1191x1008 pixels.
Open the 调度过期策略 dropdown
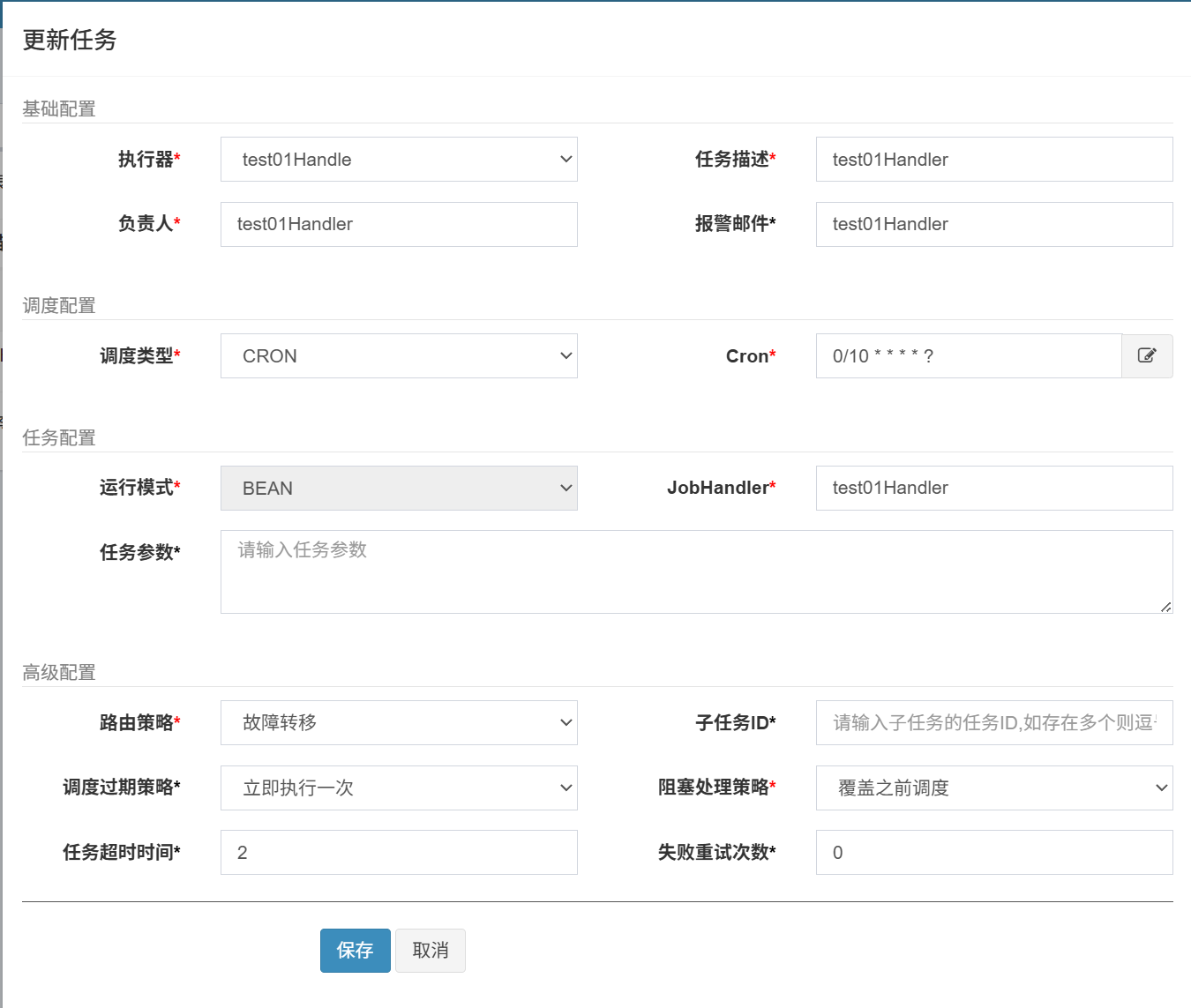point(399,788)
